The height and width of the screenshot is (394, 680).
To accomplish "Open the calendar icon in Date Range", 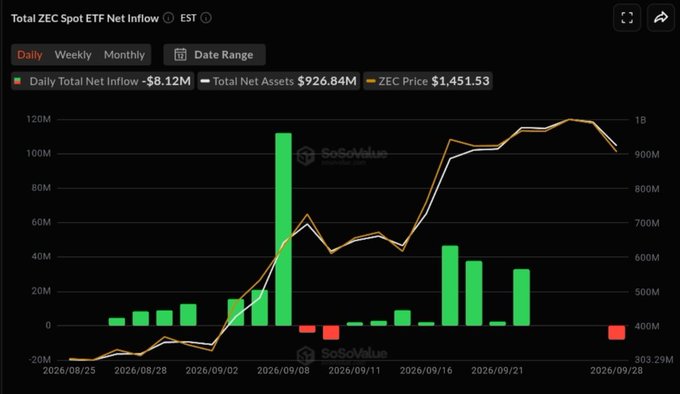I will click(x=180, y=55).
